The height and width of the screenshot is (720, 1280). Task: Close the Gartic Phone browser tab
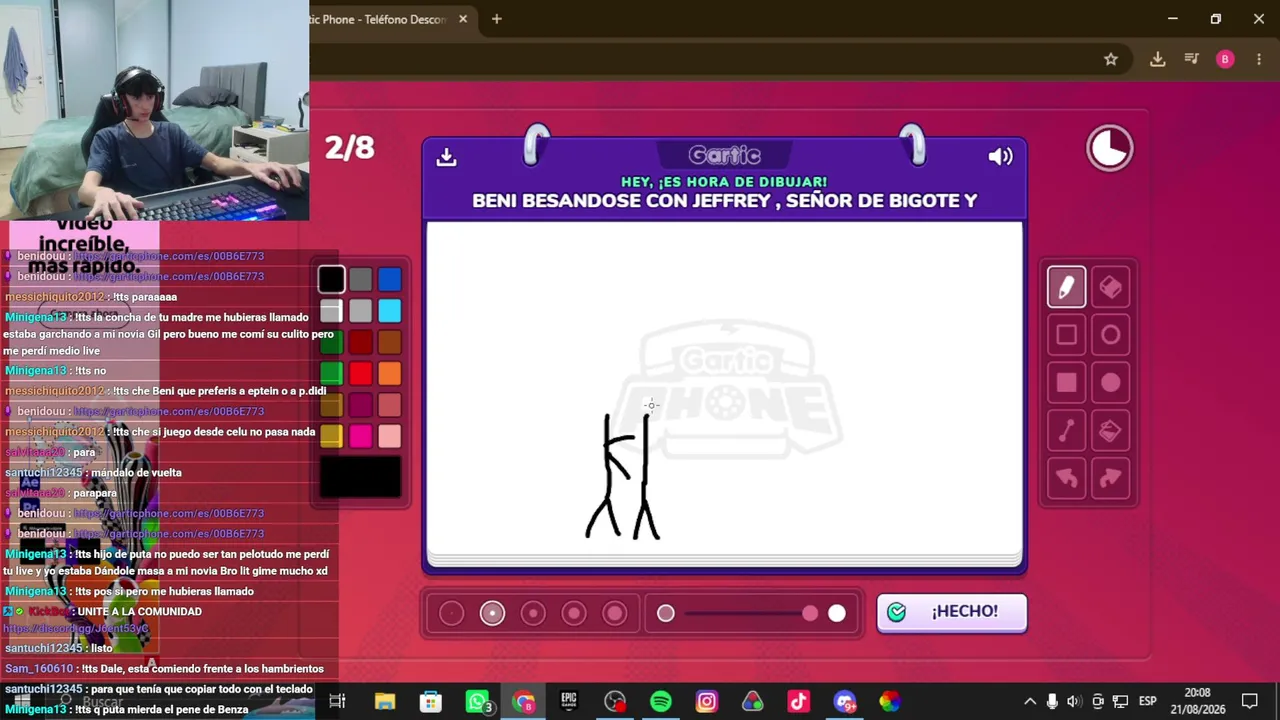tap(463, 19)
